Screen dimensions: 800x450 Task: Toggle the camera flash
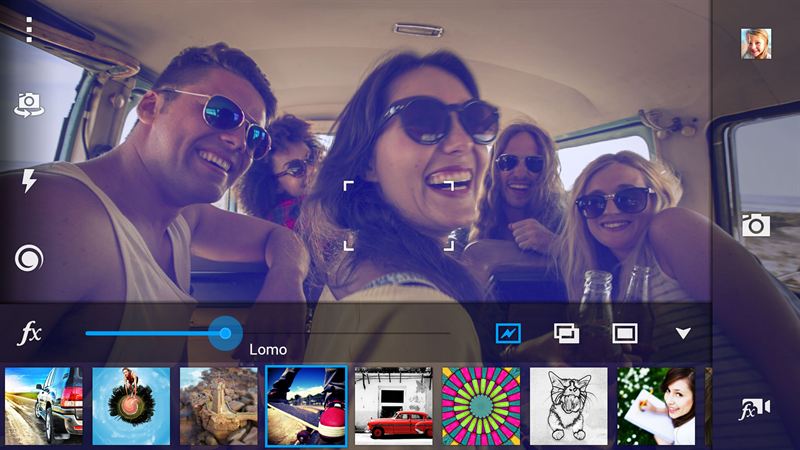coord(29,180)
